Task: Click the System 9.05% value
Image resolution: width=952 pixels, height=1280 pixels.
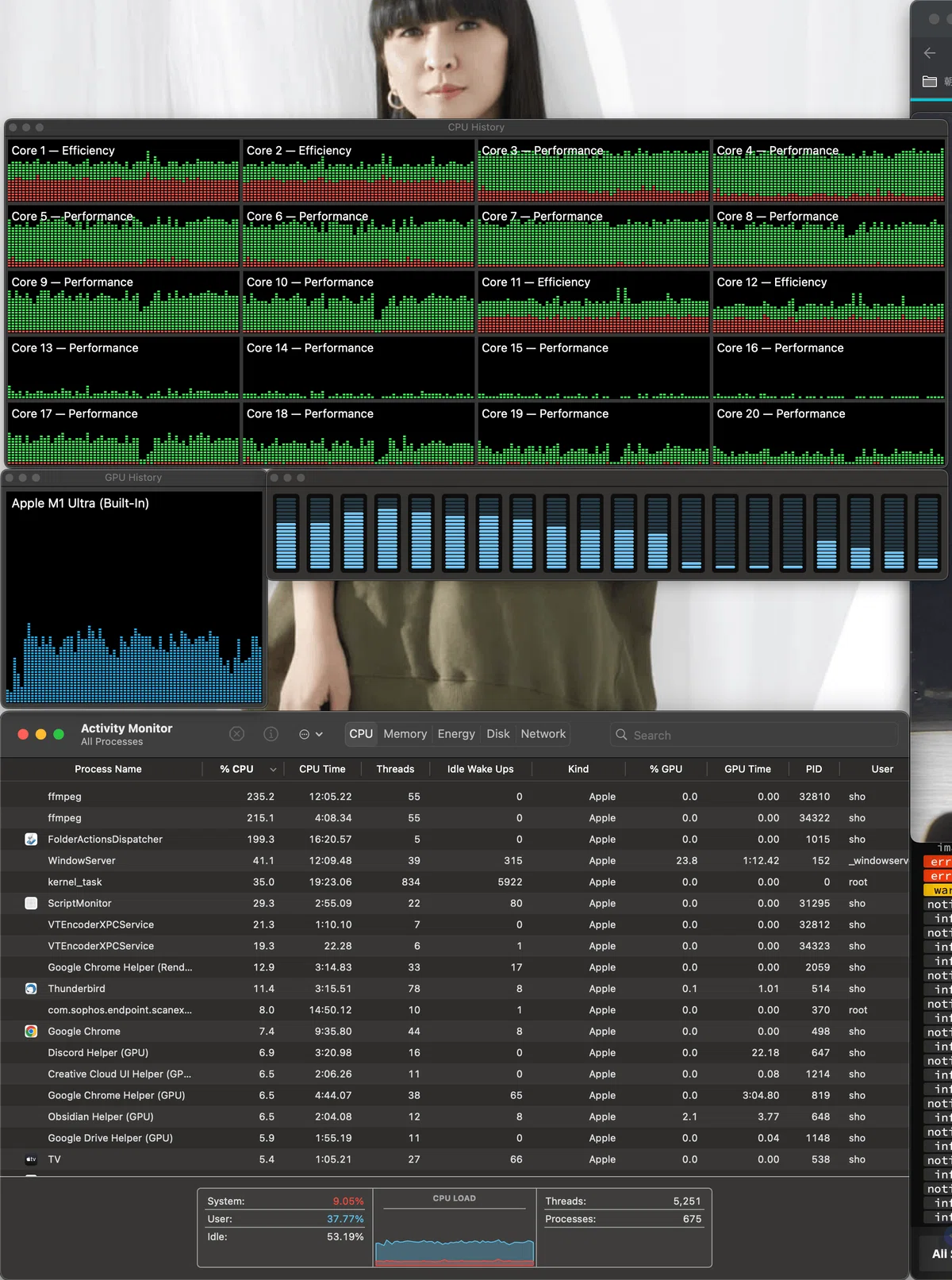Action: pos(348,1201)
